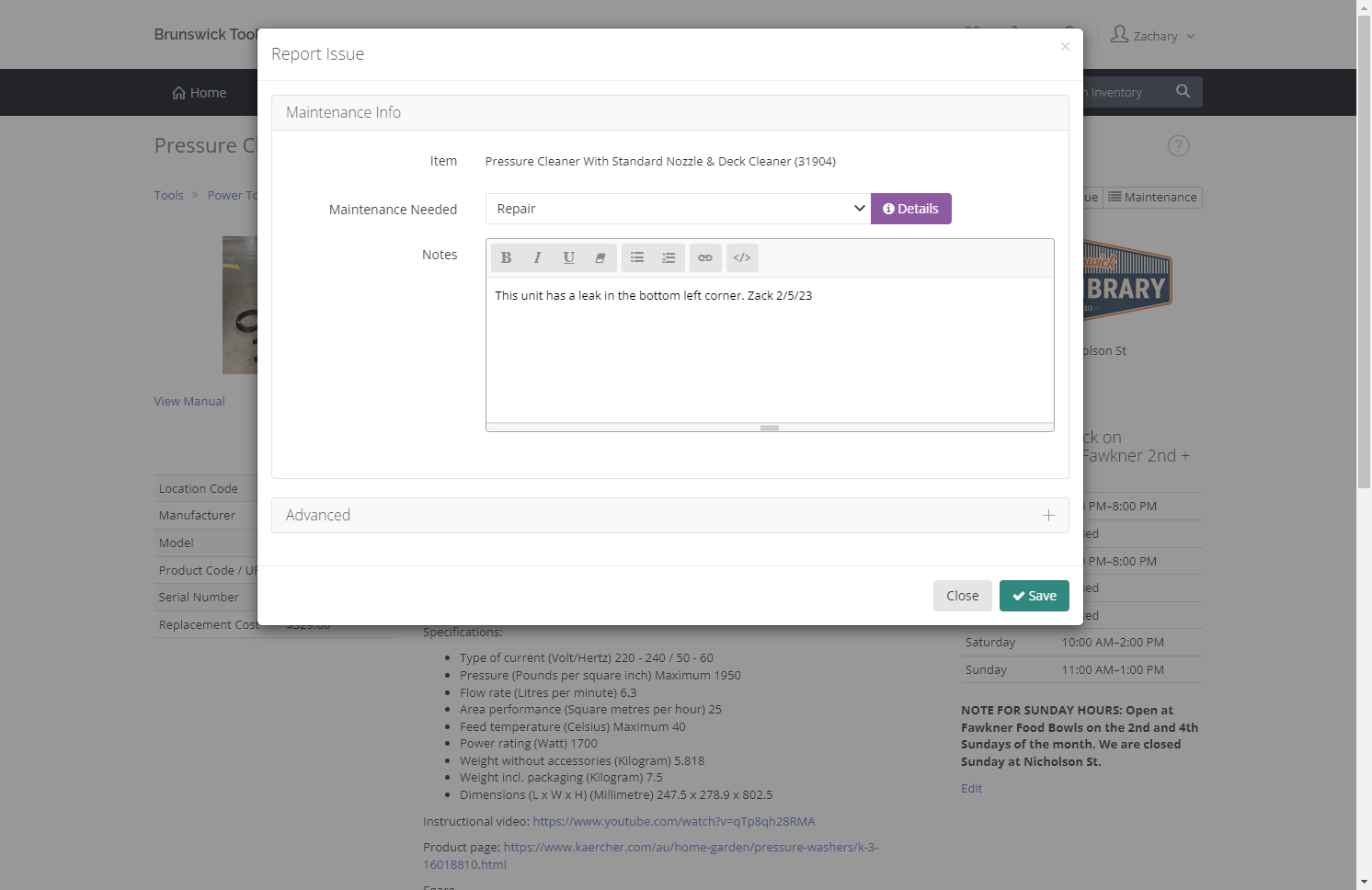The height and width of the screenshot is (890, 1372).
Task: Open the help question mark icon
Action: tap(1178, 146)
